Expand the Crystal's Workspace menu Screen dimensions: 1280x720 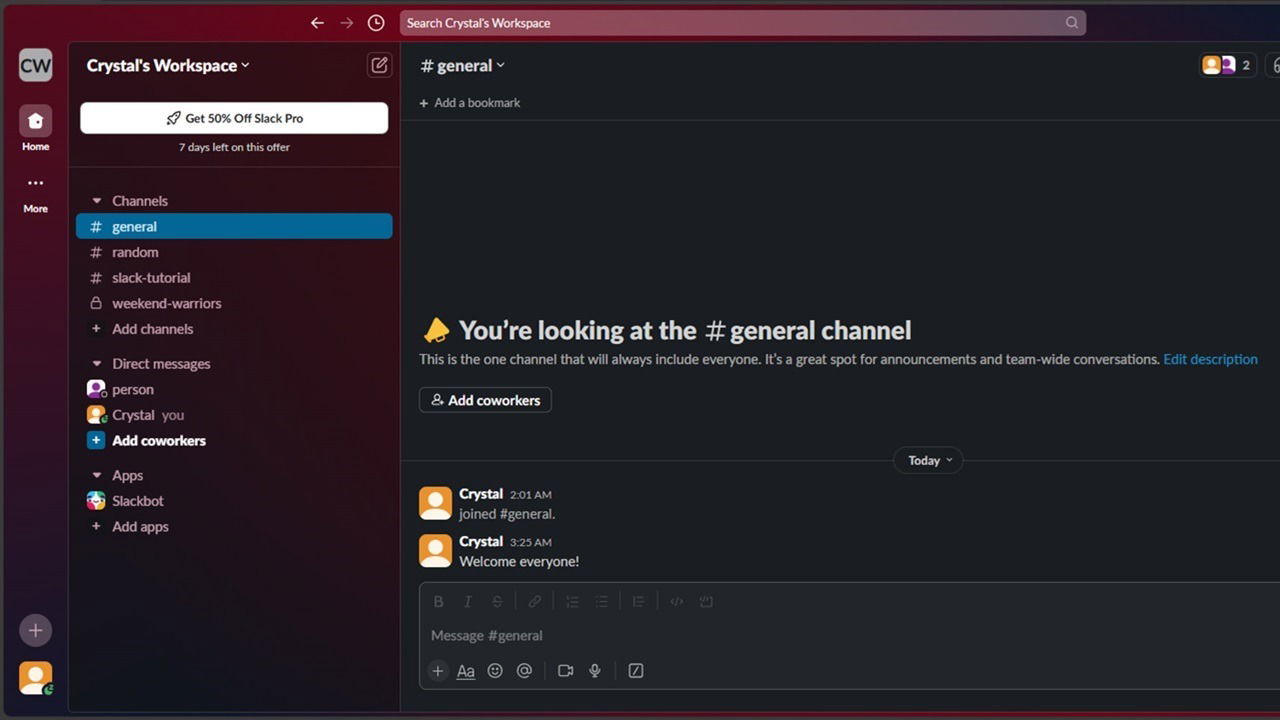click(167, 65)
